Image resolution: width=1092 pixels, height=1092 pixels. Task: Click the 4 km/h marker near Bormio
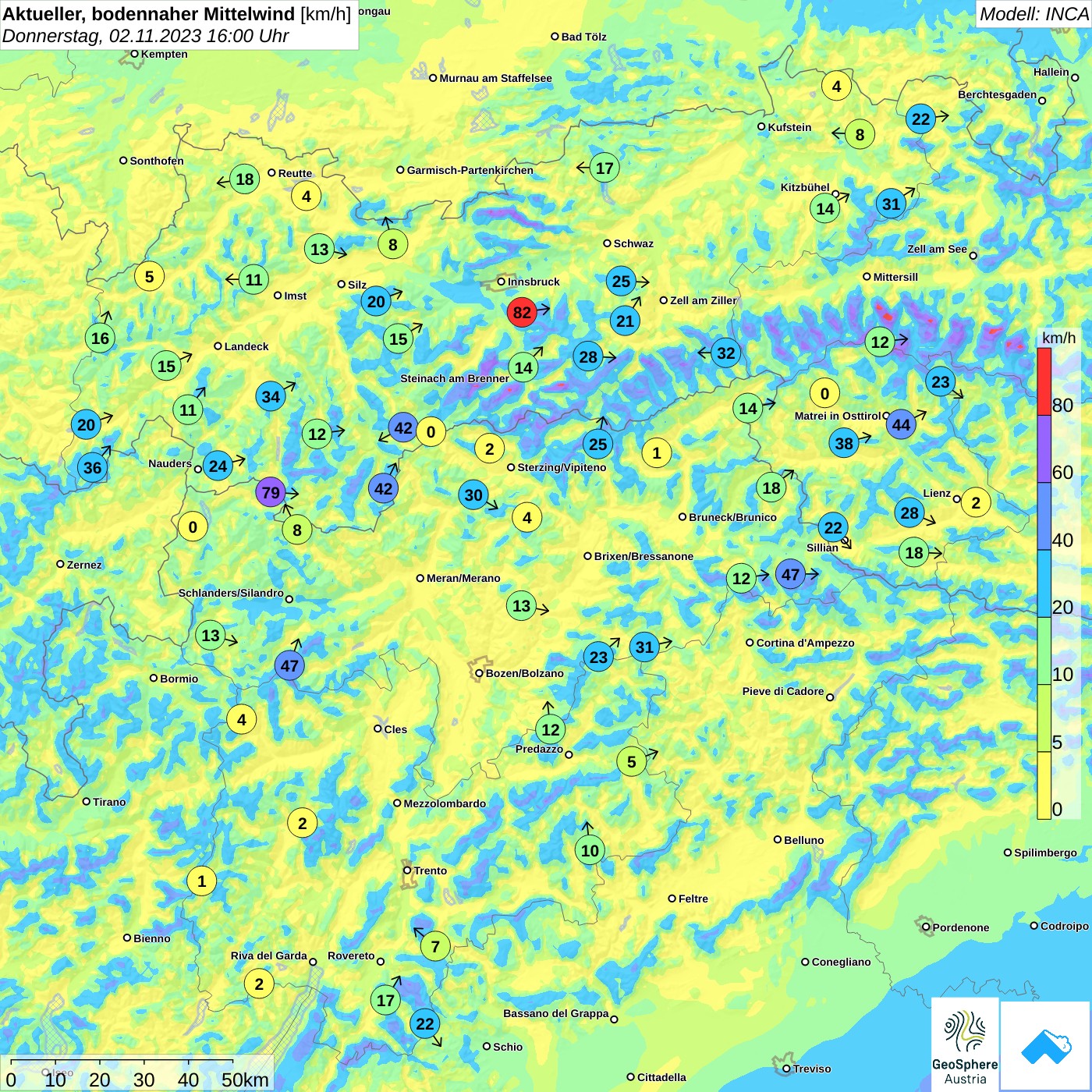(x=241, y=720)
